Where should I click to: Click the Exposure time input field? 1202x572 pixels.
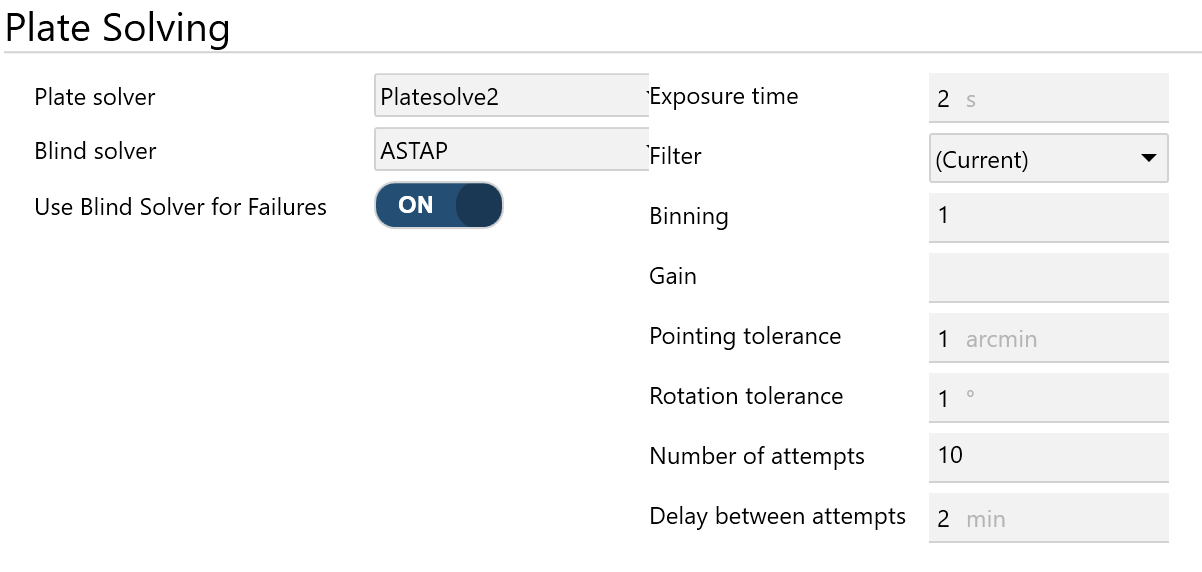click(1048, 99)
